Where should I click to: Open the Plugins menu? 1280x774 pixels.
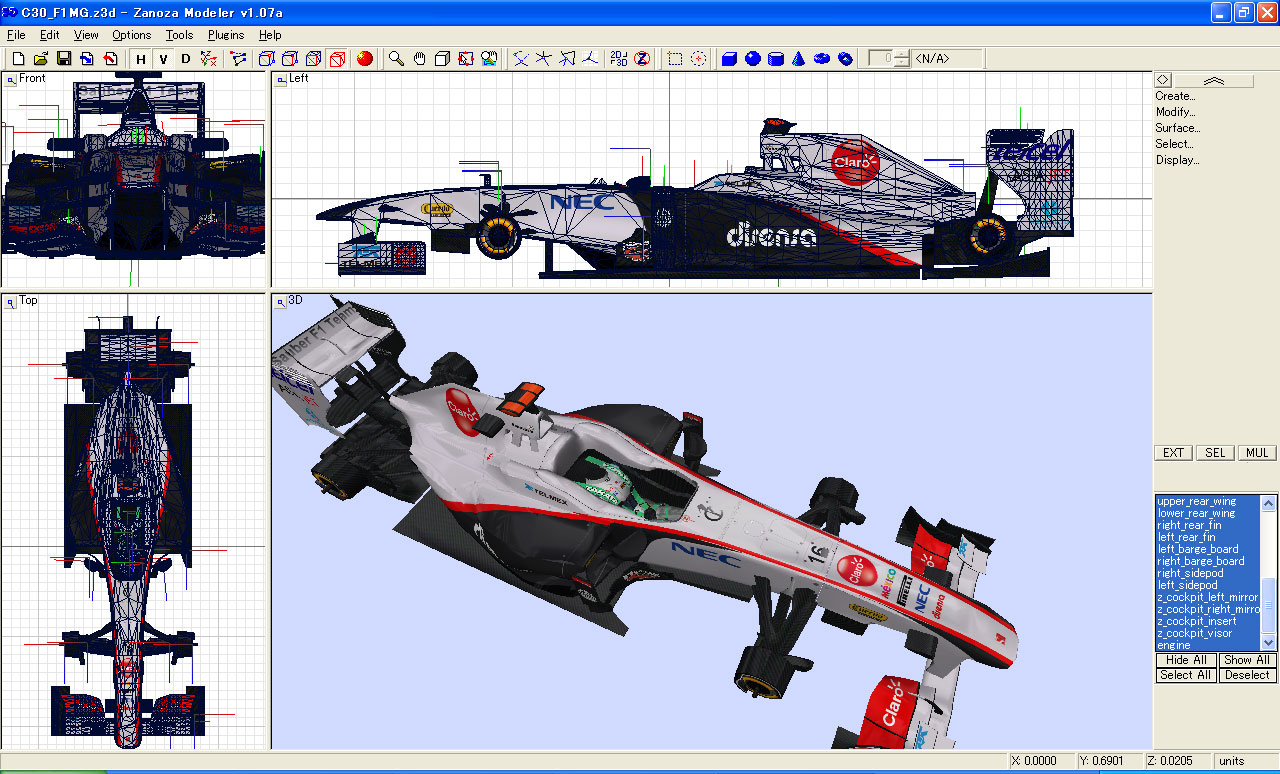226,35
